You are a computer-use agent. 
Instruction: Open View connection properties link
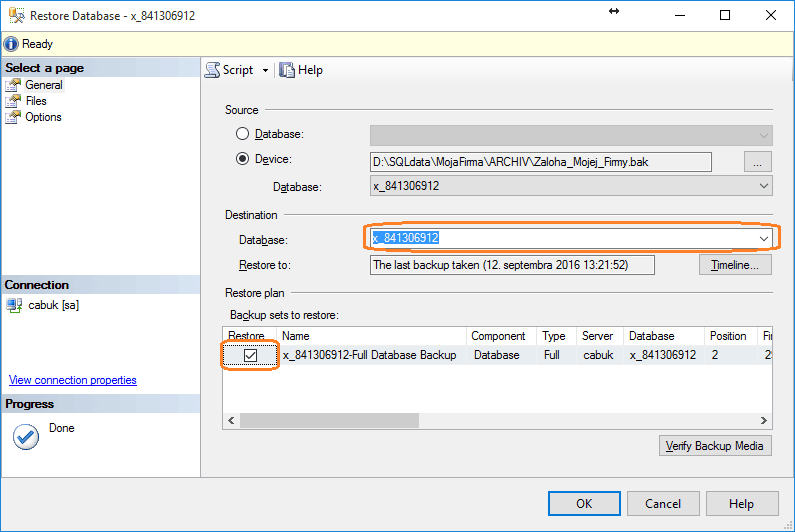point(73,380)
